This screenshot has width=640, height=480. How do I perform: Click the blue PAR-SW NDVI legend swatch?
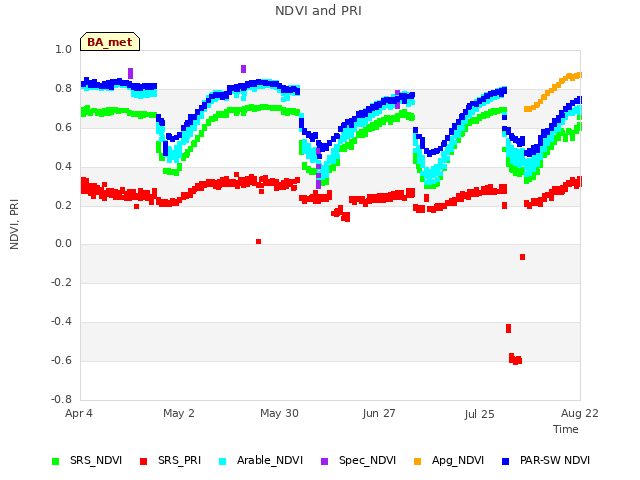505,461
